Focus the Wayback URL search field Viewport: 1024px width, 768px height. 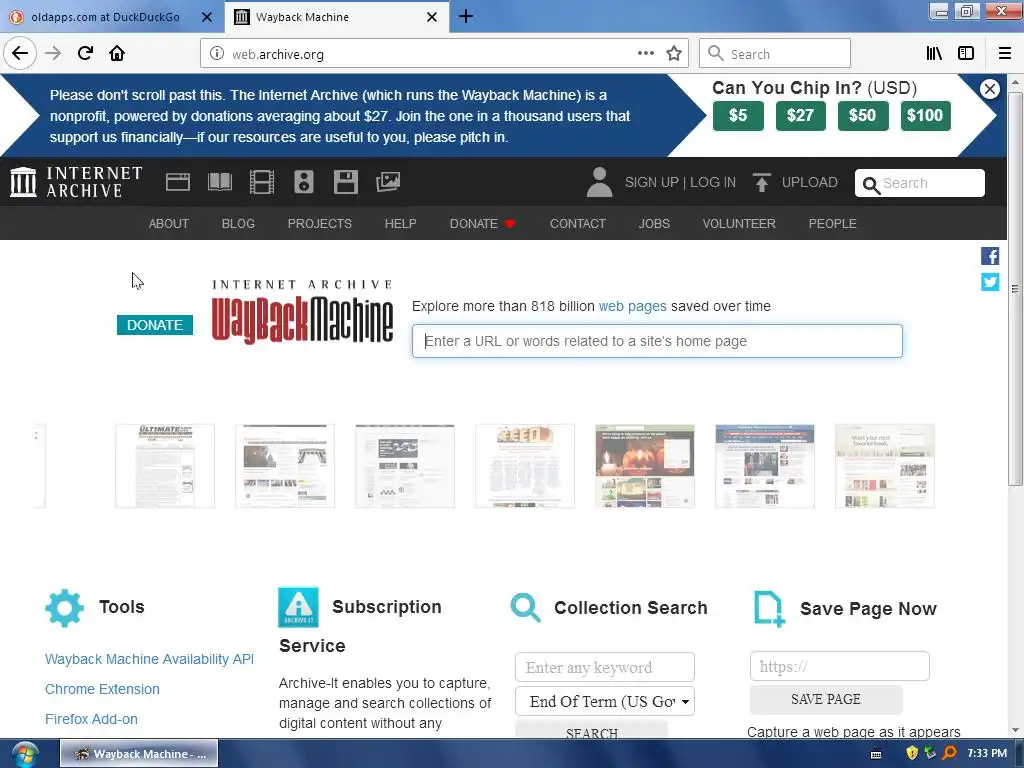tap(657, 341)
